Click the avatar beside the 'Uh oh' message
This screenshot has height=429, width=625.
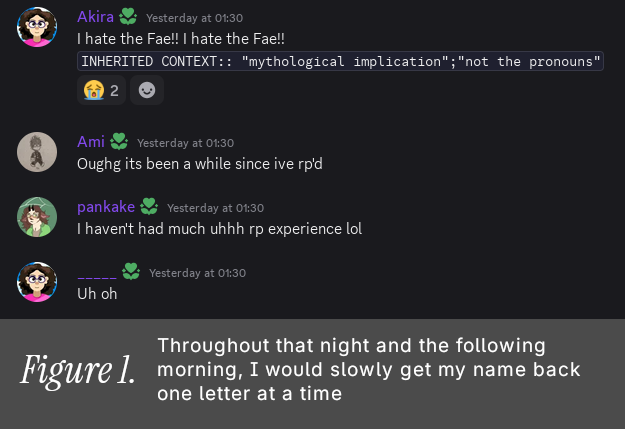[37, 282]
